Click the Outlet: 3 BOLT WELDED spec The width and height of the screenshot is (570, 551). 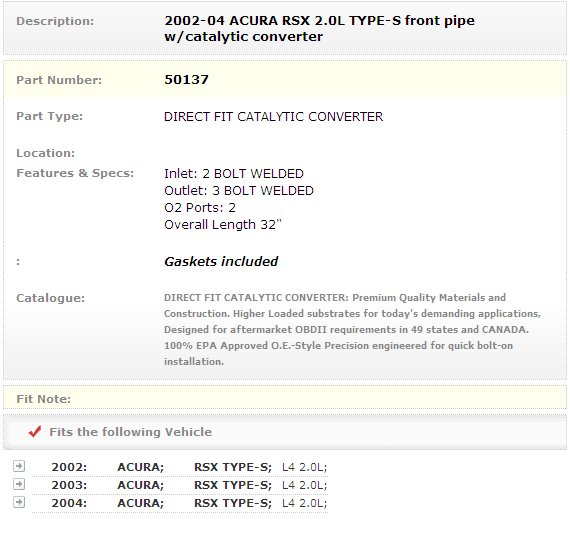click(239, 191)
